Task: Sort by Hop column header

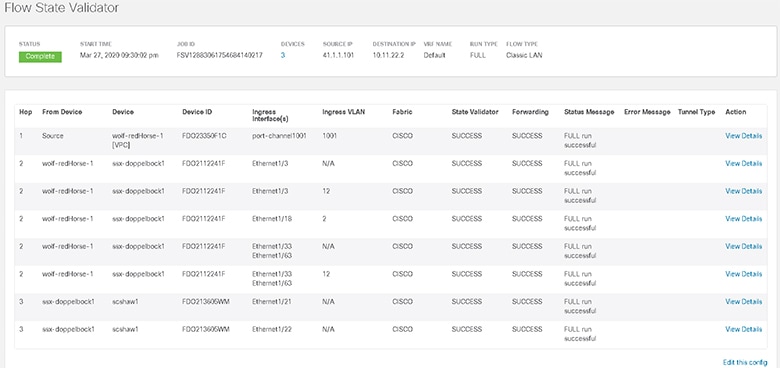Action: pos(25,112)
